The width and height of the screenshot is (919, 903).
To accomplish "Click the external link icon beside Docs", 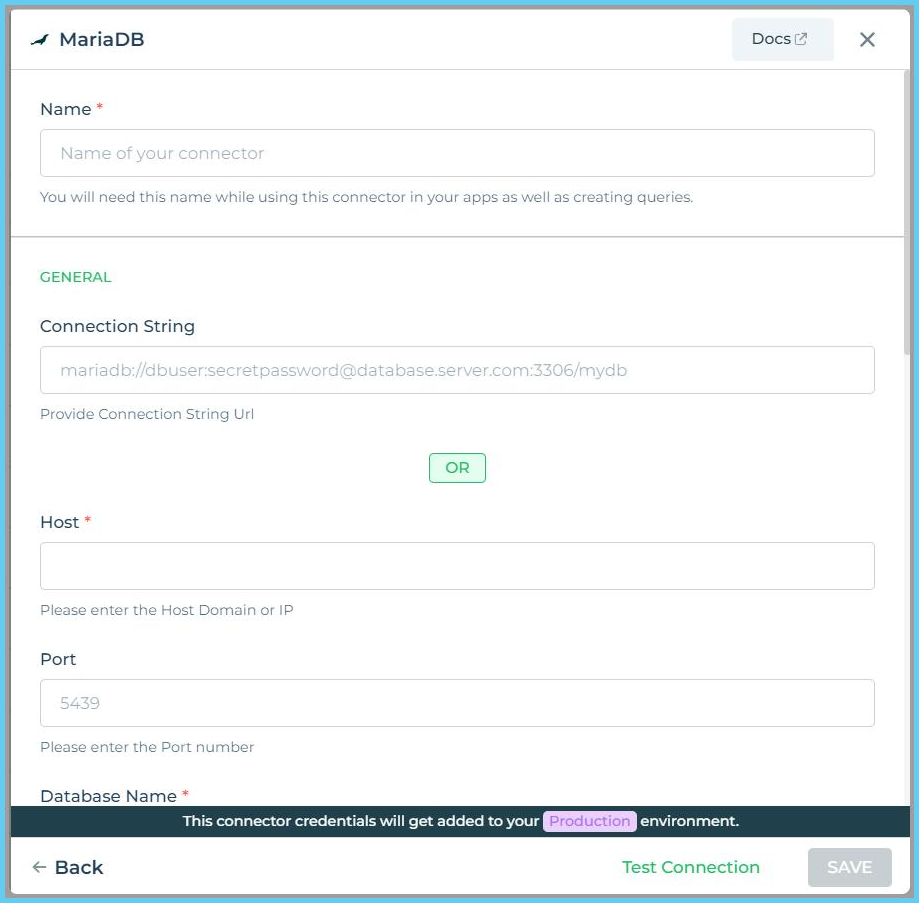I will click(x=801, y=39).
